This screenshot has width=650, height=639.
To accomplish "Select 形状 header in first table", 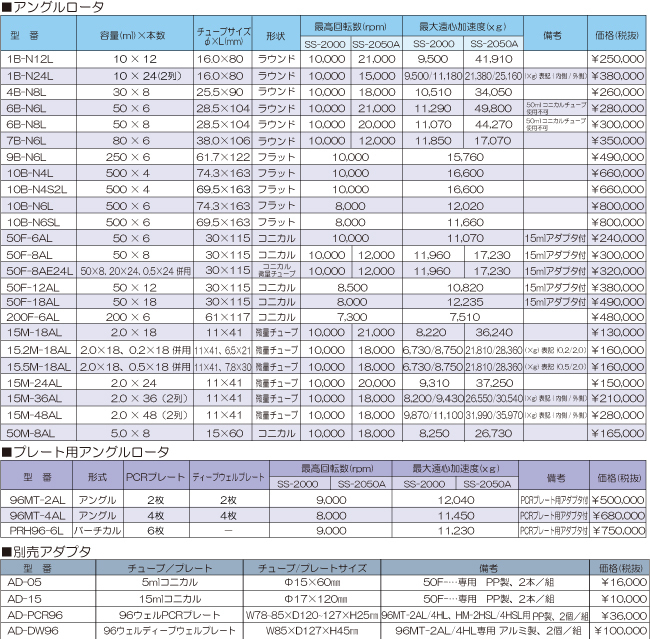I will [276, 36].
